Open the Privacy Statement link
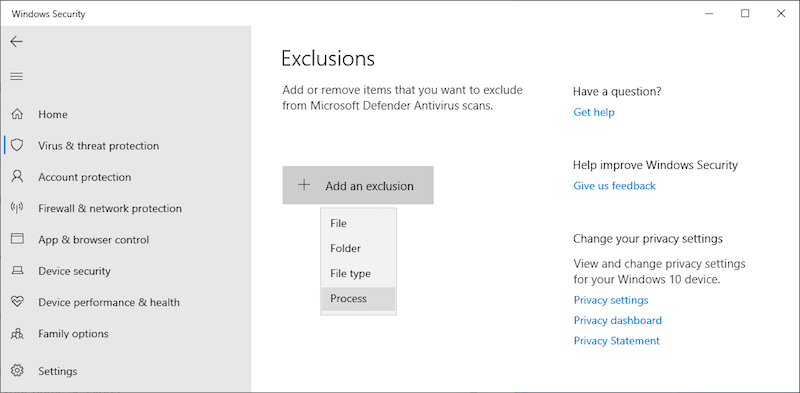 click(x=616, y=341)
